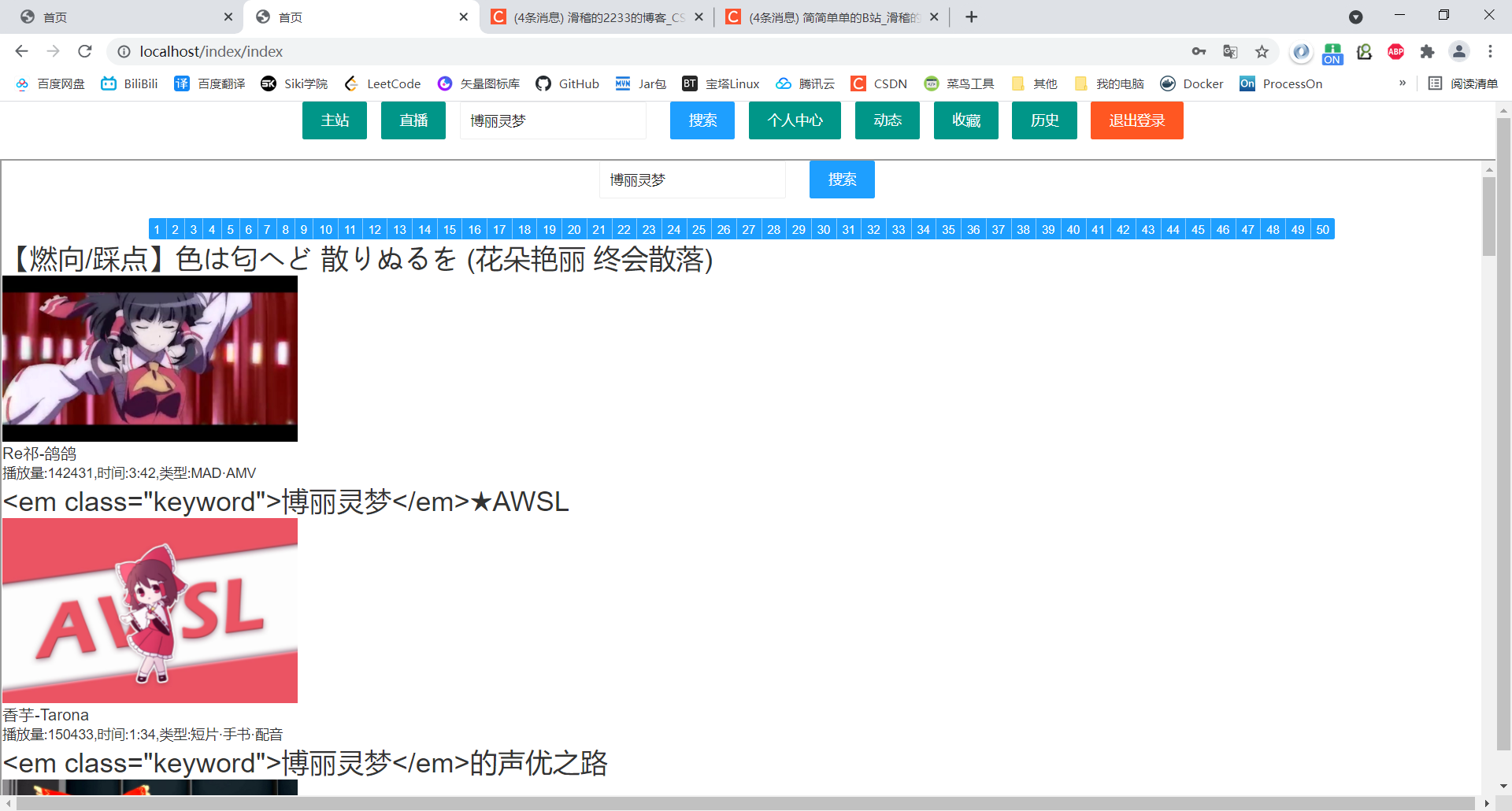Show hidden bookmarks with double chevron

(1403, 83)
